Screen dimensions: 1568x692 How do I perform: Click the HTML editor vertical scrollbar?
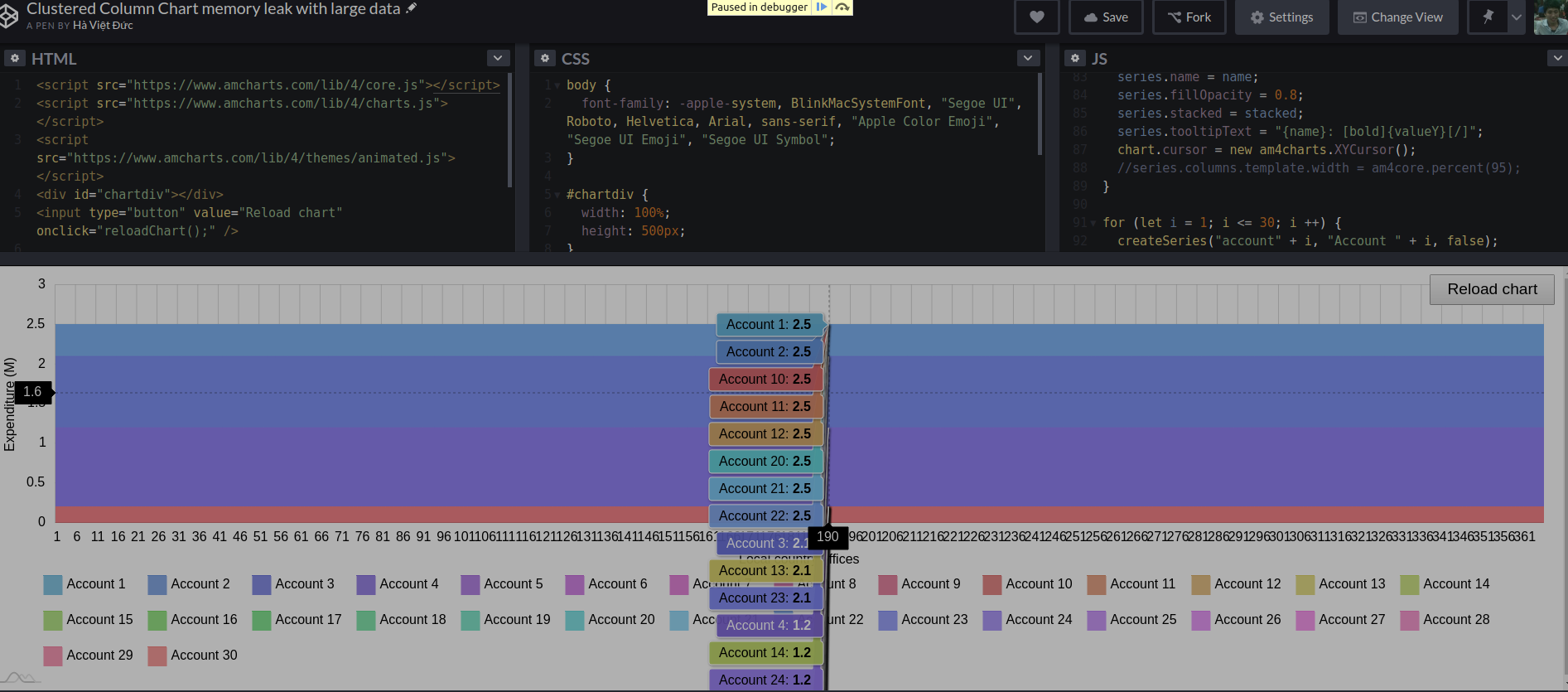click(x=509, y=130)
